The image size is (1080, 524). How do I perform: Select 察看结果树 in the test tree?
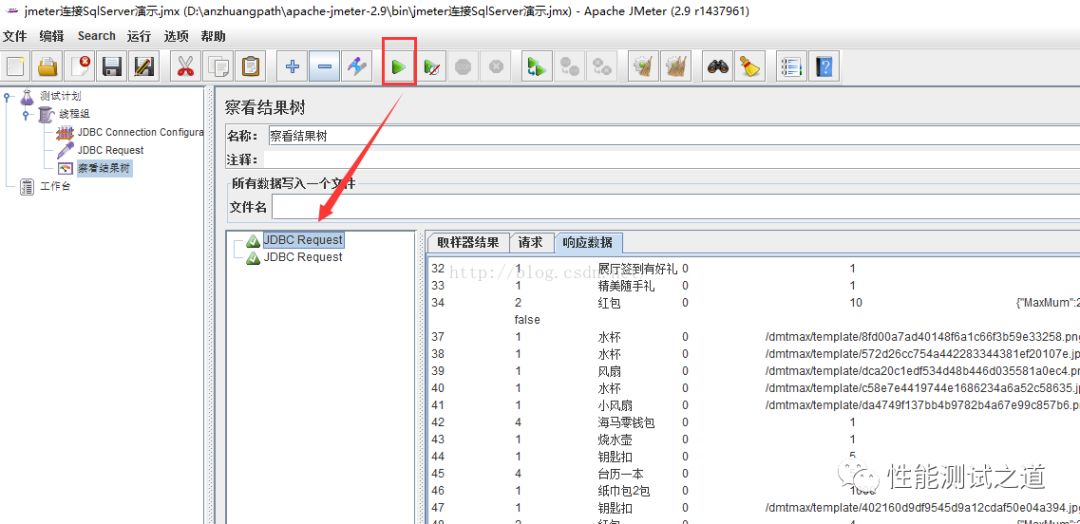[103, 168]
